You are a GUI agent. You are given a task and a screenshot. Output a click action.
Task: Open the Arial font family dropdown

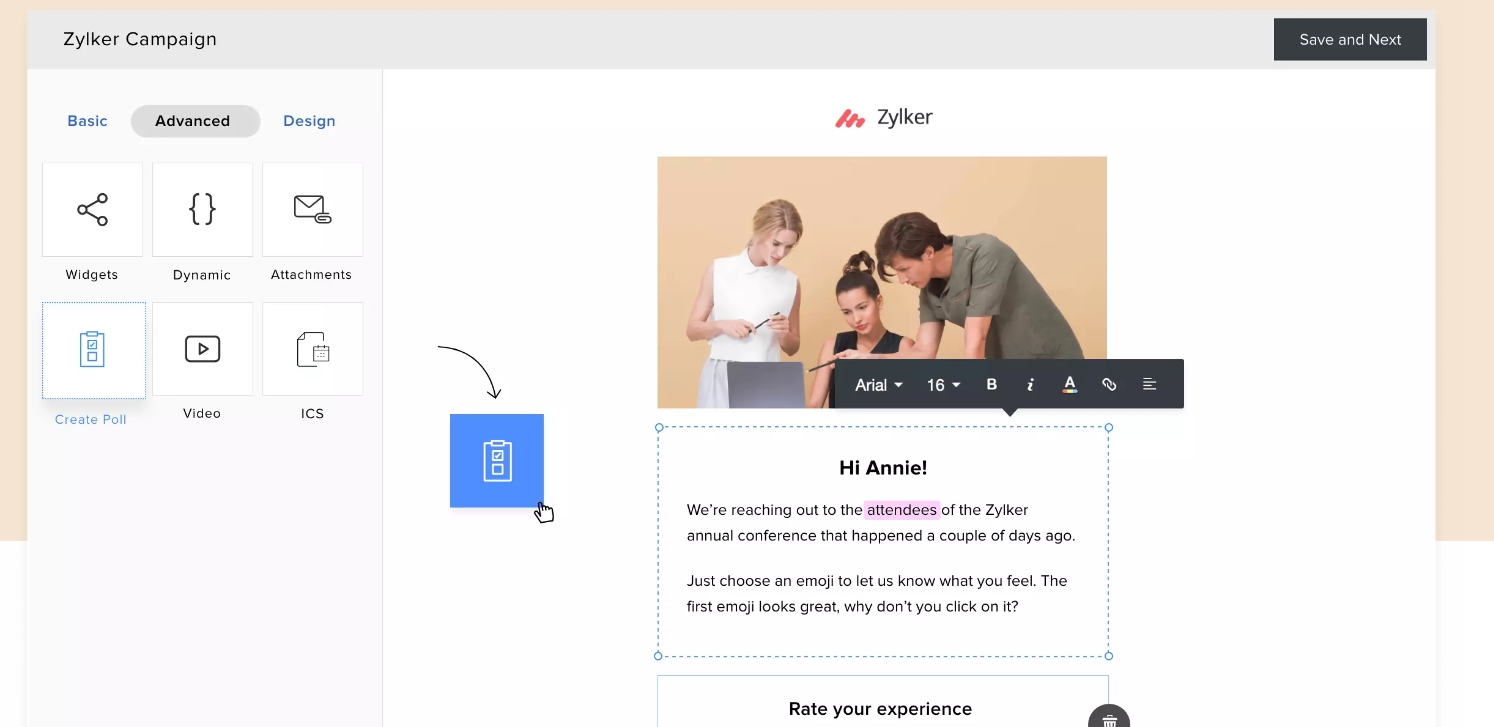[877, 384]
